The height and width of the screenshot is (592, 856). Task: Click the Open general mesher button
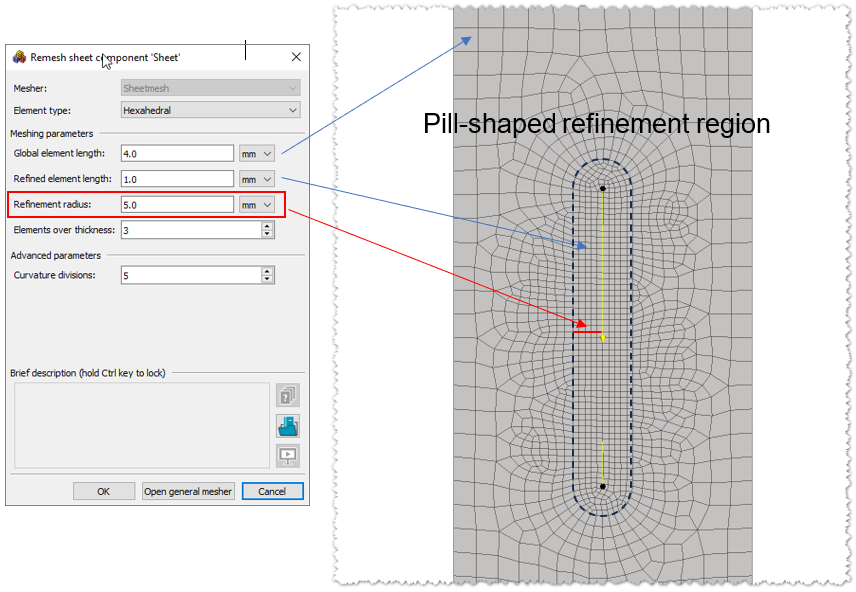click(x=188, y=491)
